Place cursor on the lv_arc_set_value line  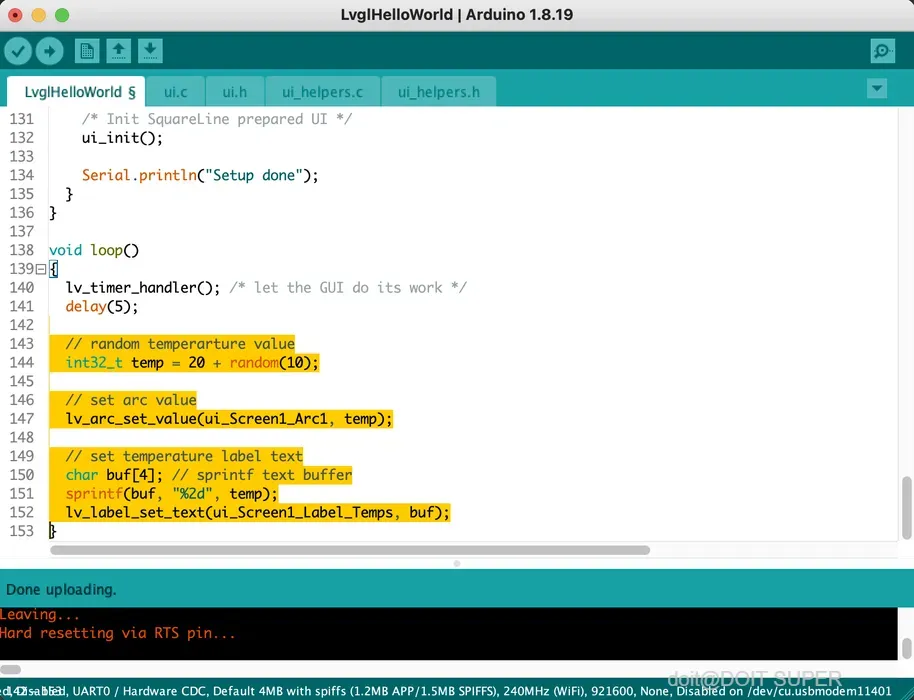pos(228,419)
